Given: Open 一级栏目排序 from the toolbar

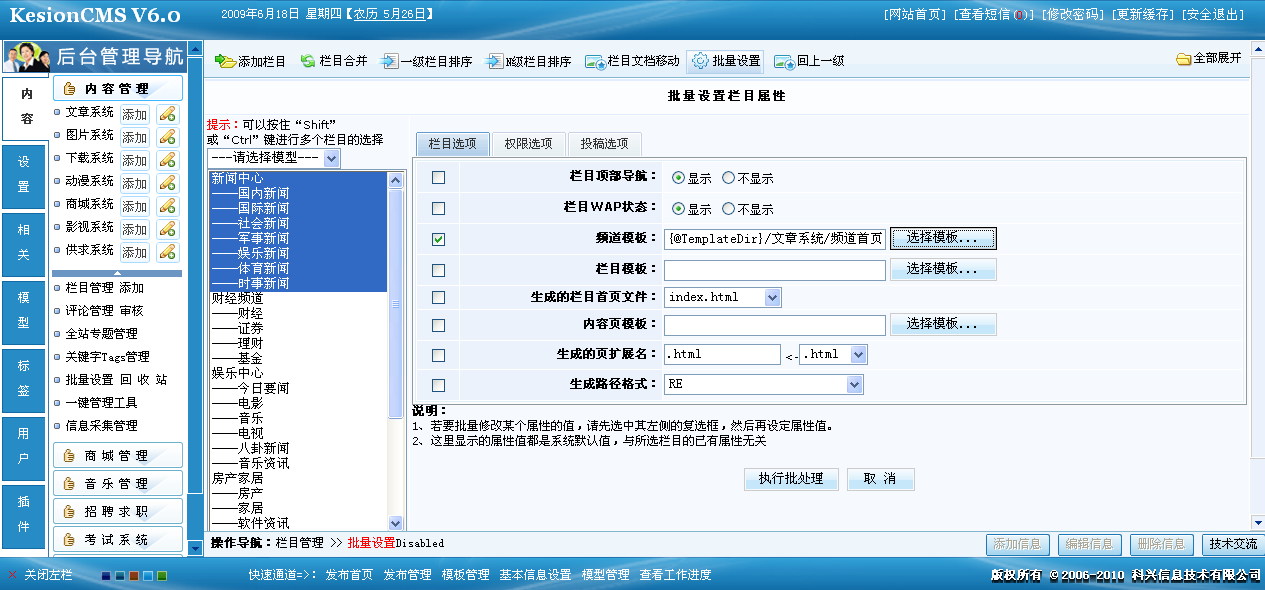Looking at the screenshot, I should (x=390, y=62).
